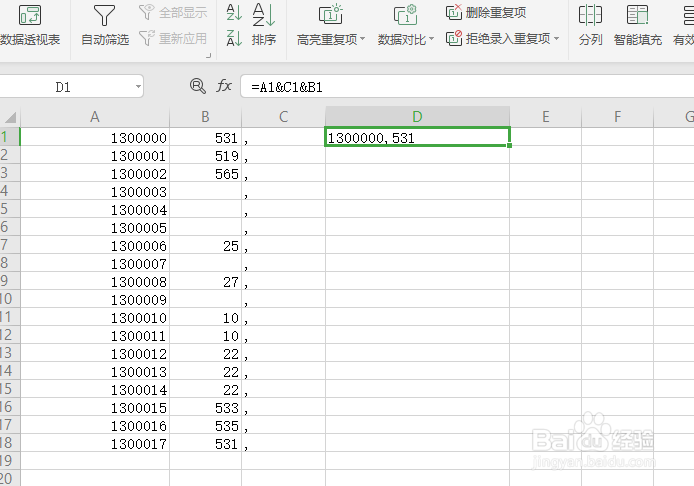Image resolution: width=694 pixels, height=486 pixels.
Task: Click cell A1 with value 1300000
Action: coord(95,137)
